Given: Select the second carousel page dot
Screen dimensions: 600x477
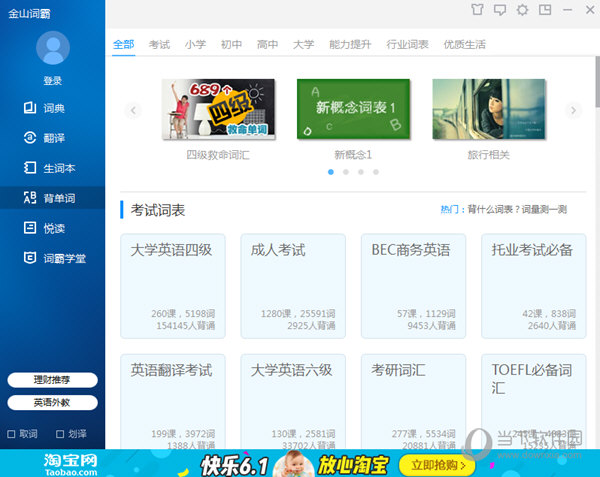Looking at the screenshot, I should tap(346, 172).
